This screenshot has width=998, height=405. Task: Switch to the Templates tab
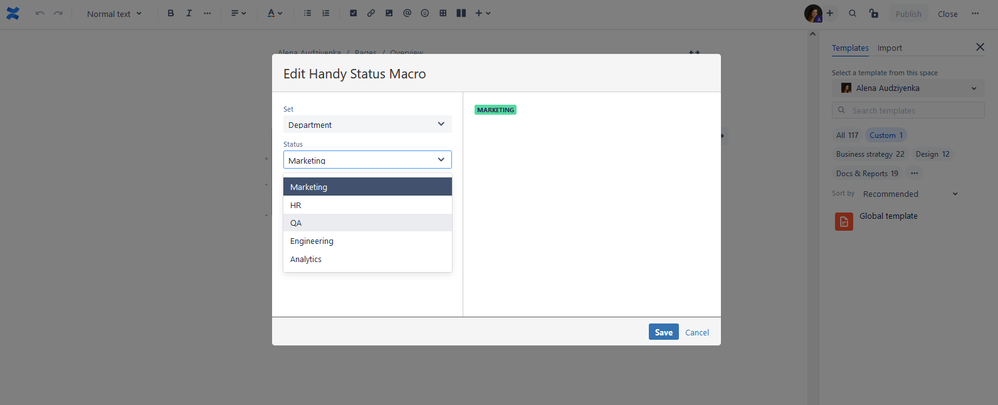coord(850,48)
